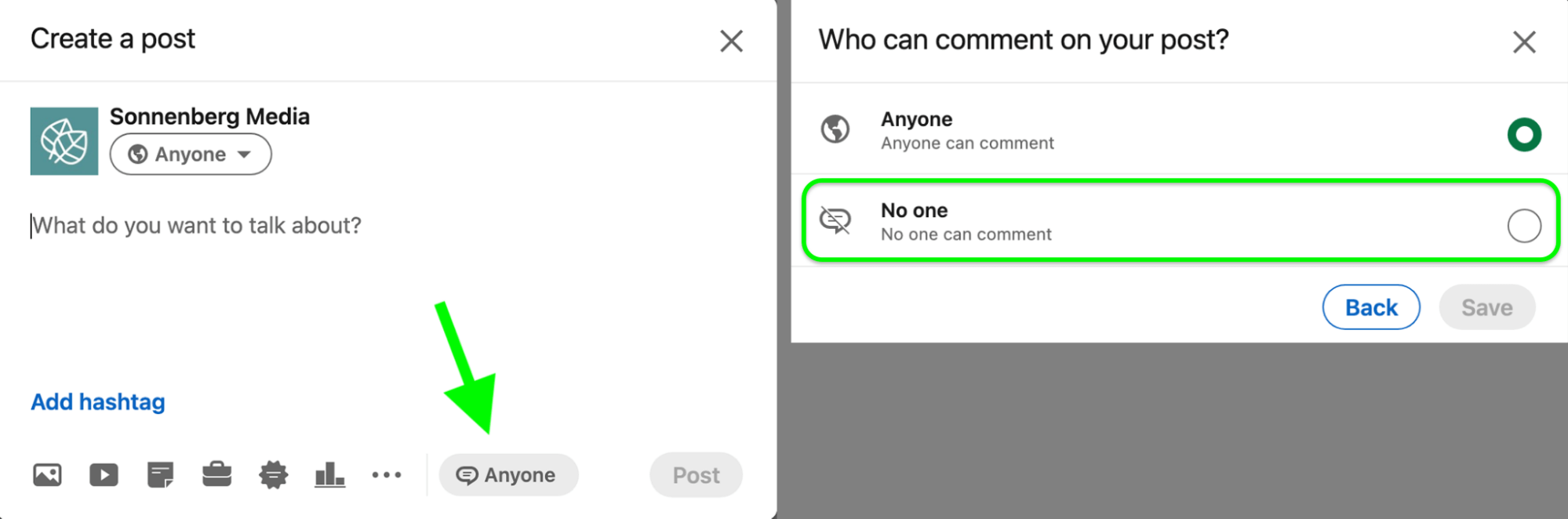Add a photo with the image icon

(47, 475)
